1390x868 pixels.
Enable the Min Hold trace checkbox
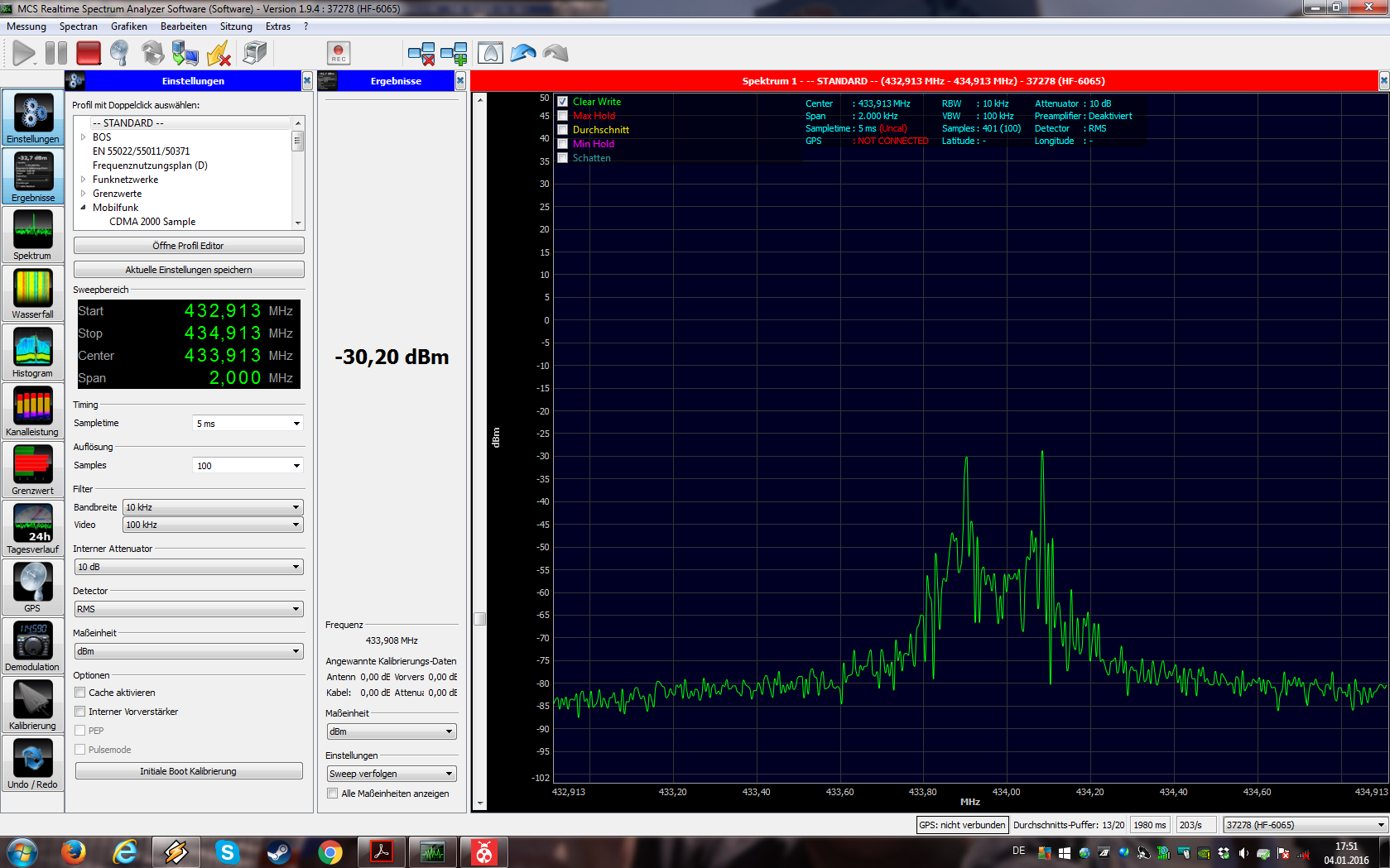click(563, 144)
